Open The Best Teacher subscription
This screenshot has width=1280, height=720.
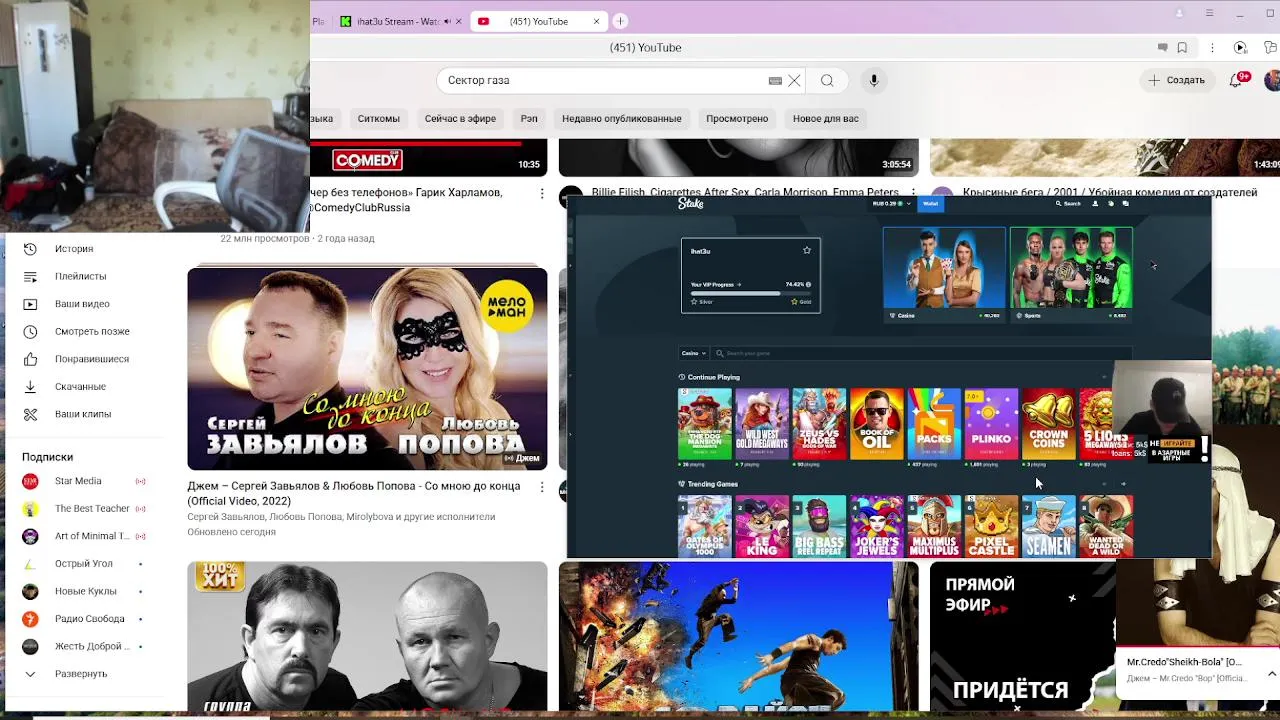point(92,509)
